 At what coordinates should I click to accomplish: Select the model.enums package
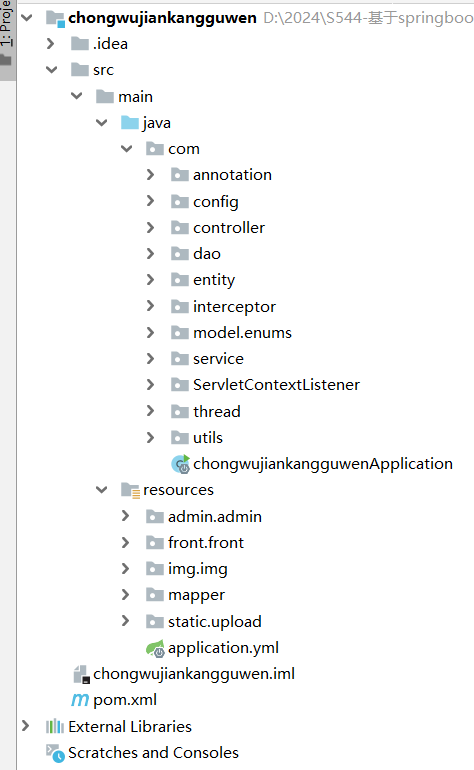242,332
